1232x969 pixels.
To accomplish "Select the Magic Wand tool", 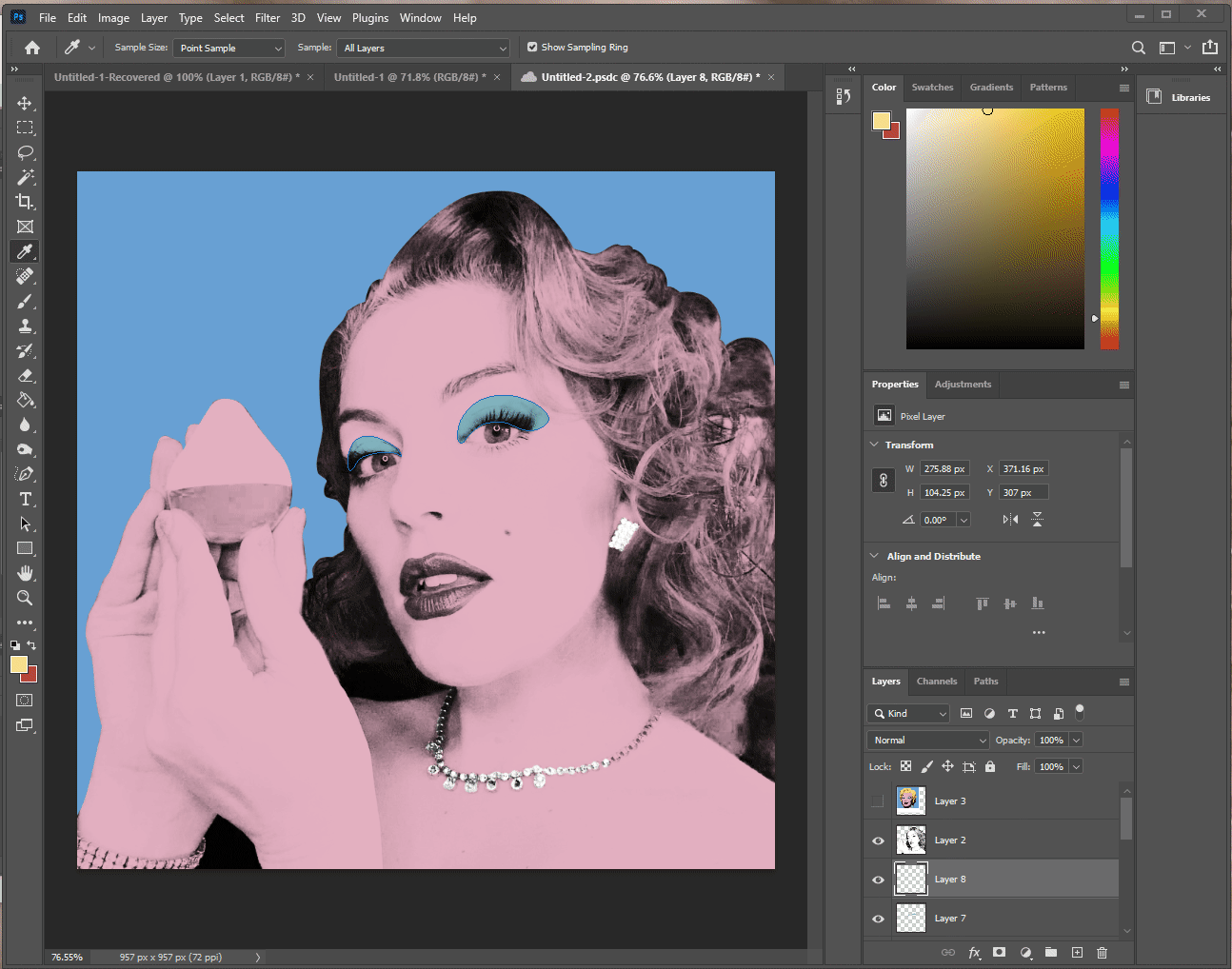I will pyautogui.click(x=25, y=177).
